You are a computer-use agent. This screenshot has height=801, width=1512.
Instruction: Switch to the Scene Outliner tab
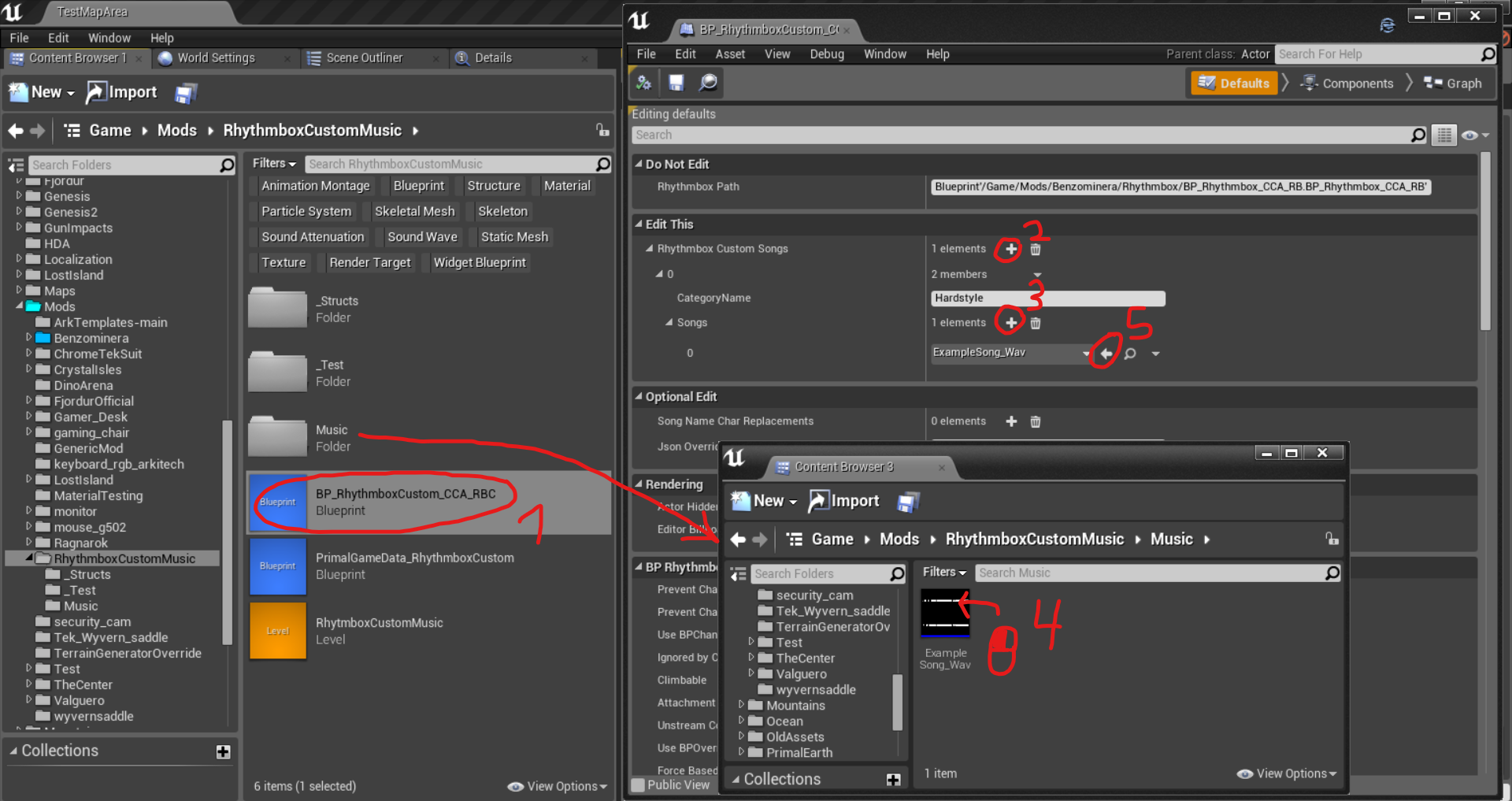(364, 58)
